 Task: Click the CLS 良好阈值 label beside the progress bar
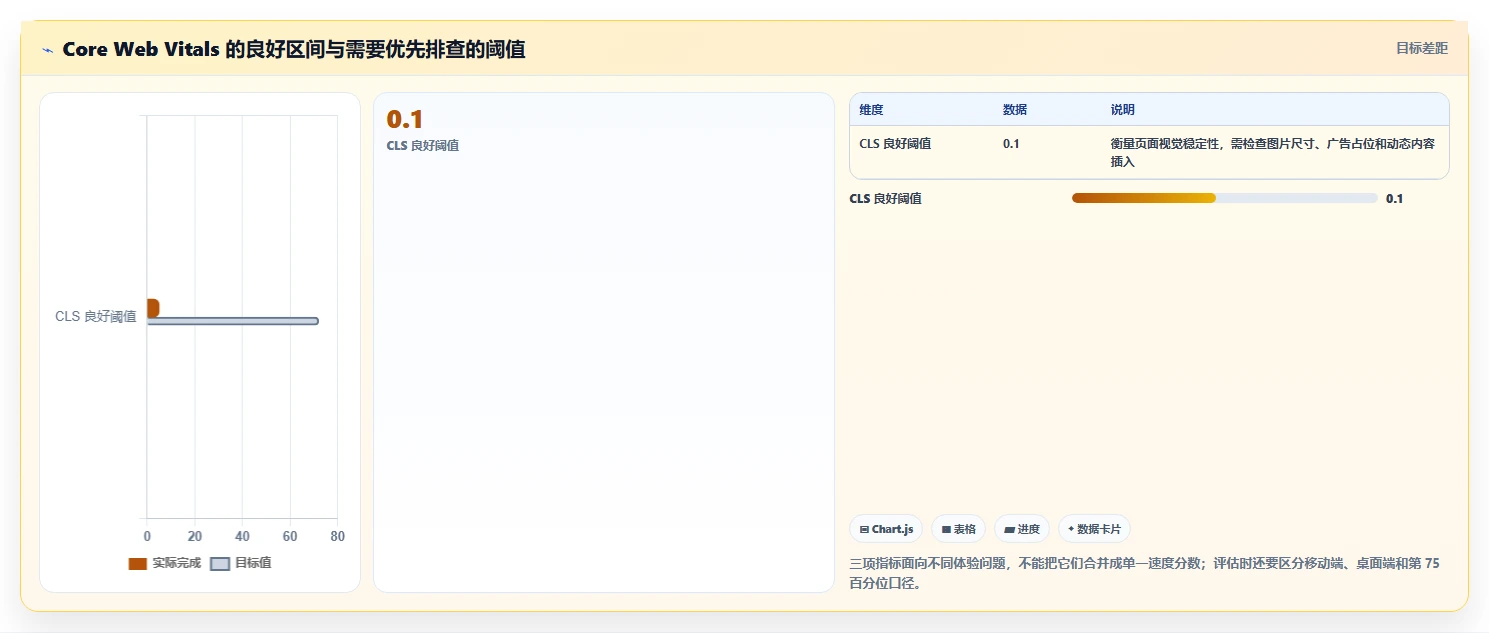point(886,198)
